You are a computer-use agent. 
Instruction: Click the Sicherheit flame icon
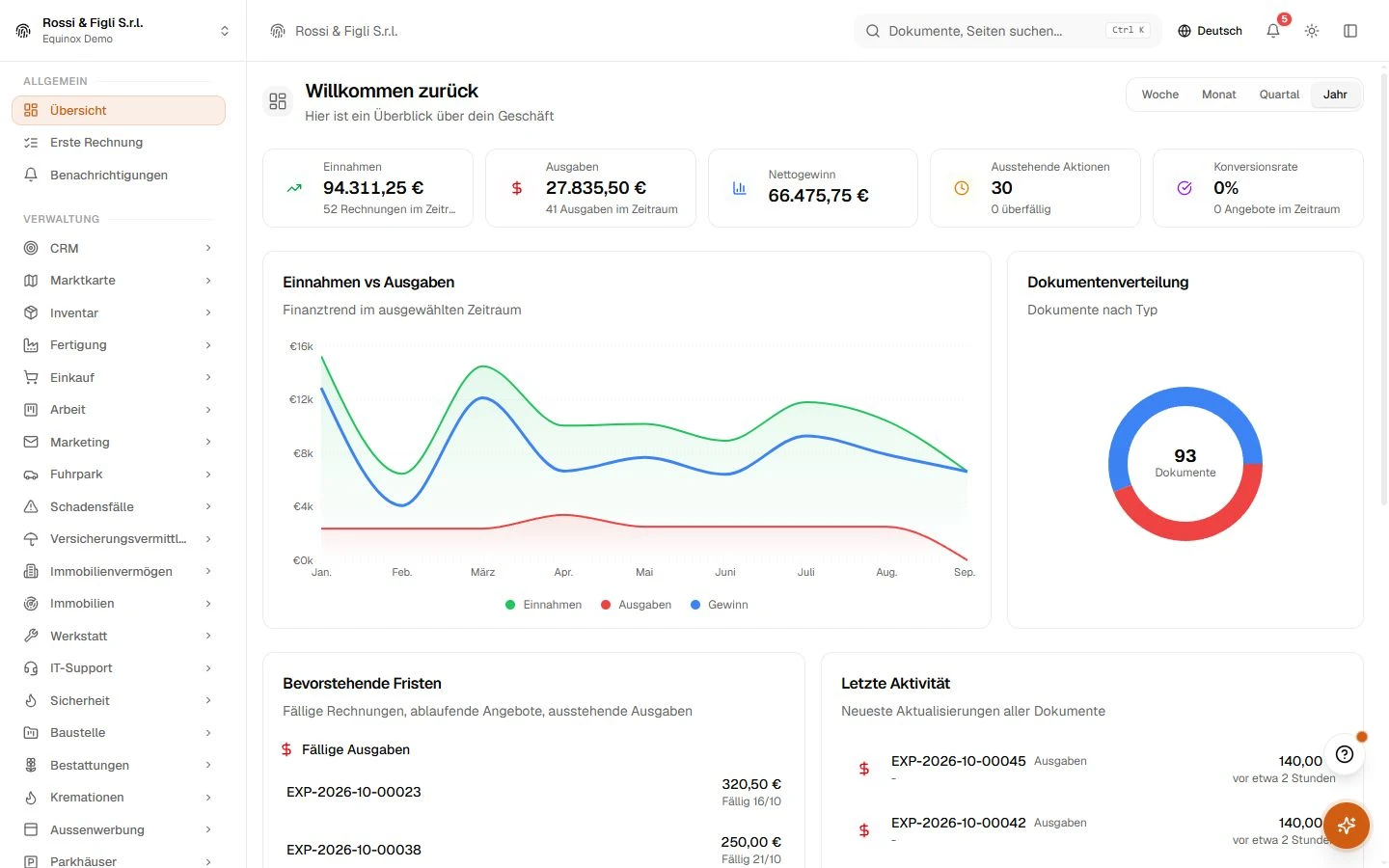(31, 700)
